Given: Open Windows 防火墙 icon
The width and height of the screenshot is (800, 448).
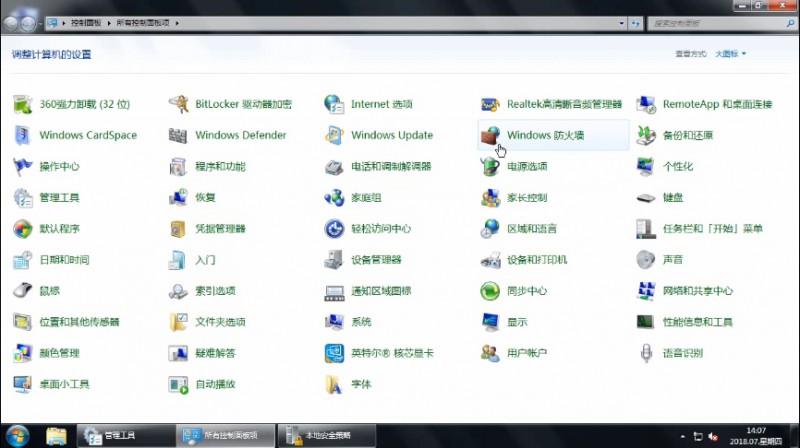Looking at the screenshot, I should (490, 135).
